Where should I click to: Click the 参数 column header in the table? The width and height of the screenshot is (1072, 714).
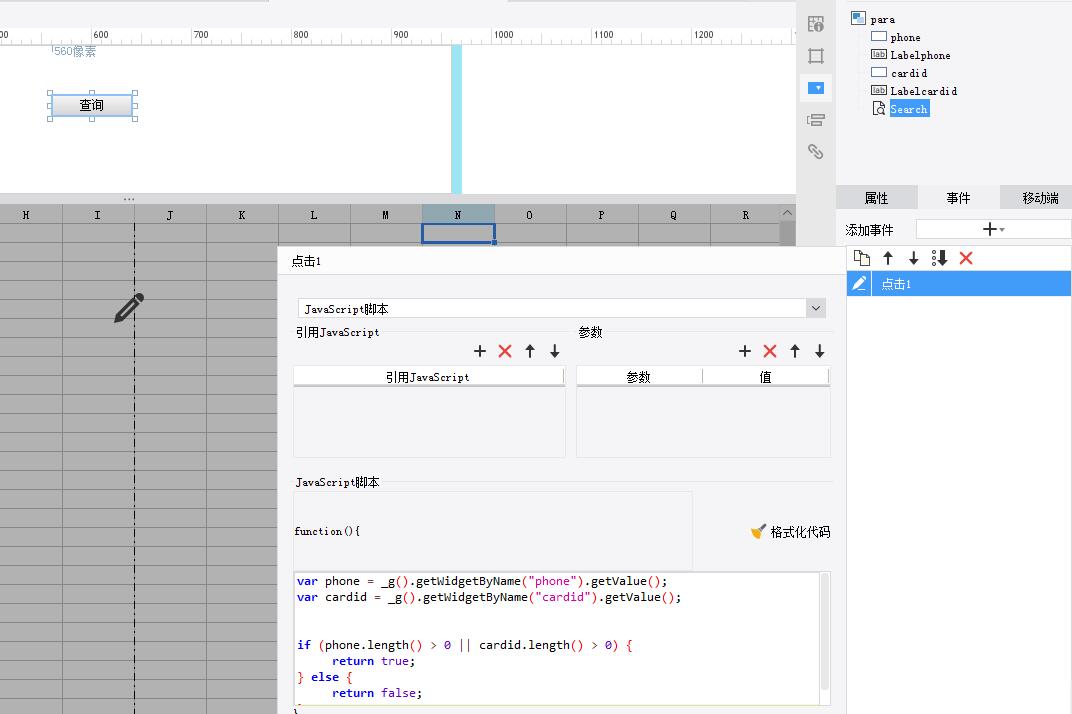click(x=639, y=377)
